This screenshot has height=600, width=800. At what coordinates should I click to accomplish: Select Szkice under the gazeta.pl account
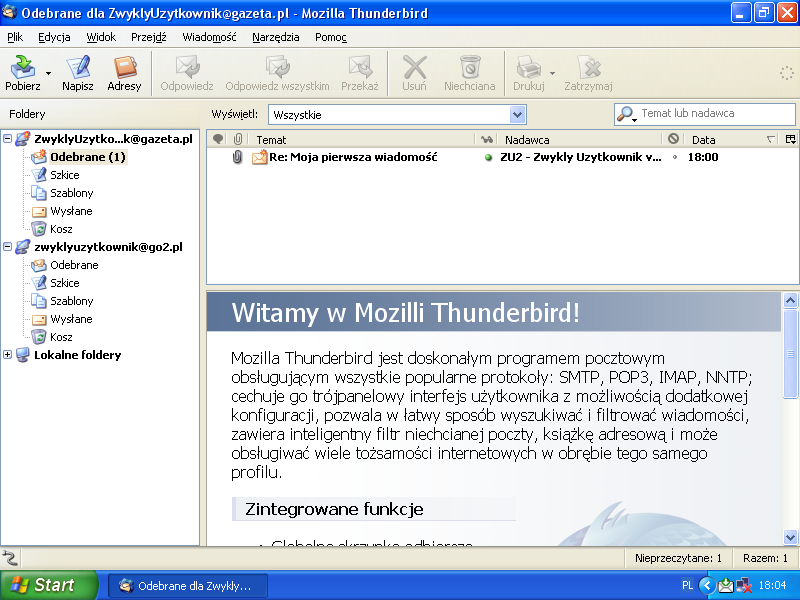pos(64,175)
